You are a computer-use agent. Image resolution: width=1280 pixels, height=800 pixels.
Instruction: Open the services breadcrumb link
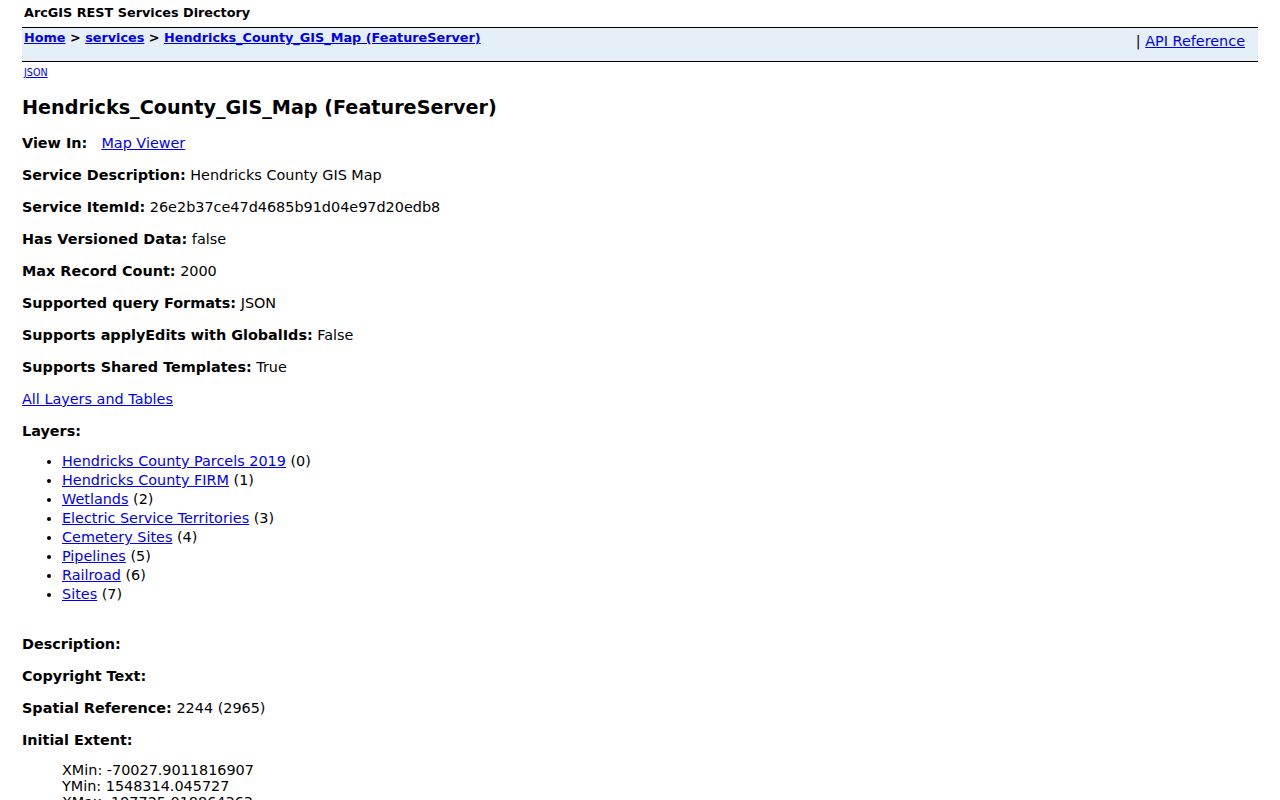point(114,38)
